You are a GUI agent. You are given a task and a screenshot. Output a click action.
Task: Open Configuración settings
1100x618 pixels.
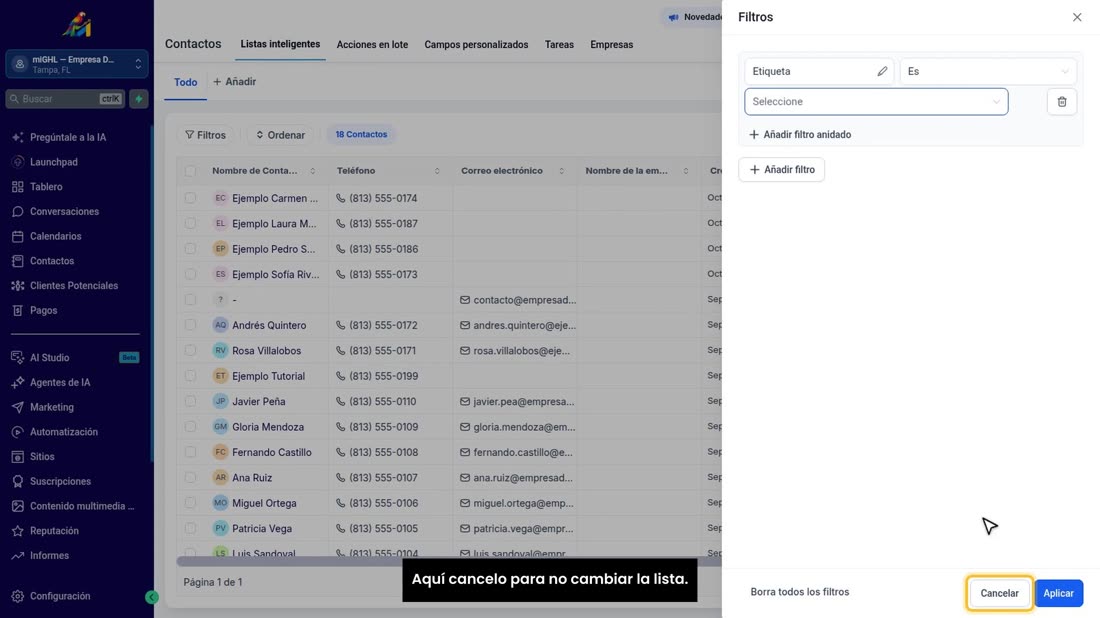(x=60, y=596)
